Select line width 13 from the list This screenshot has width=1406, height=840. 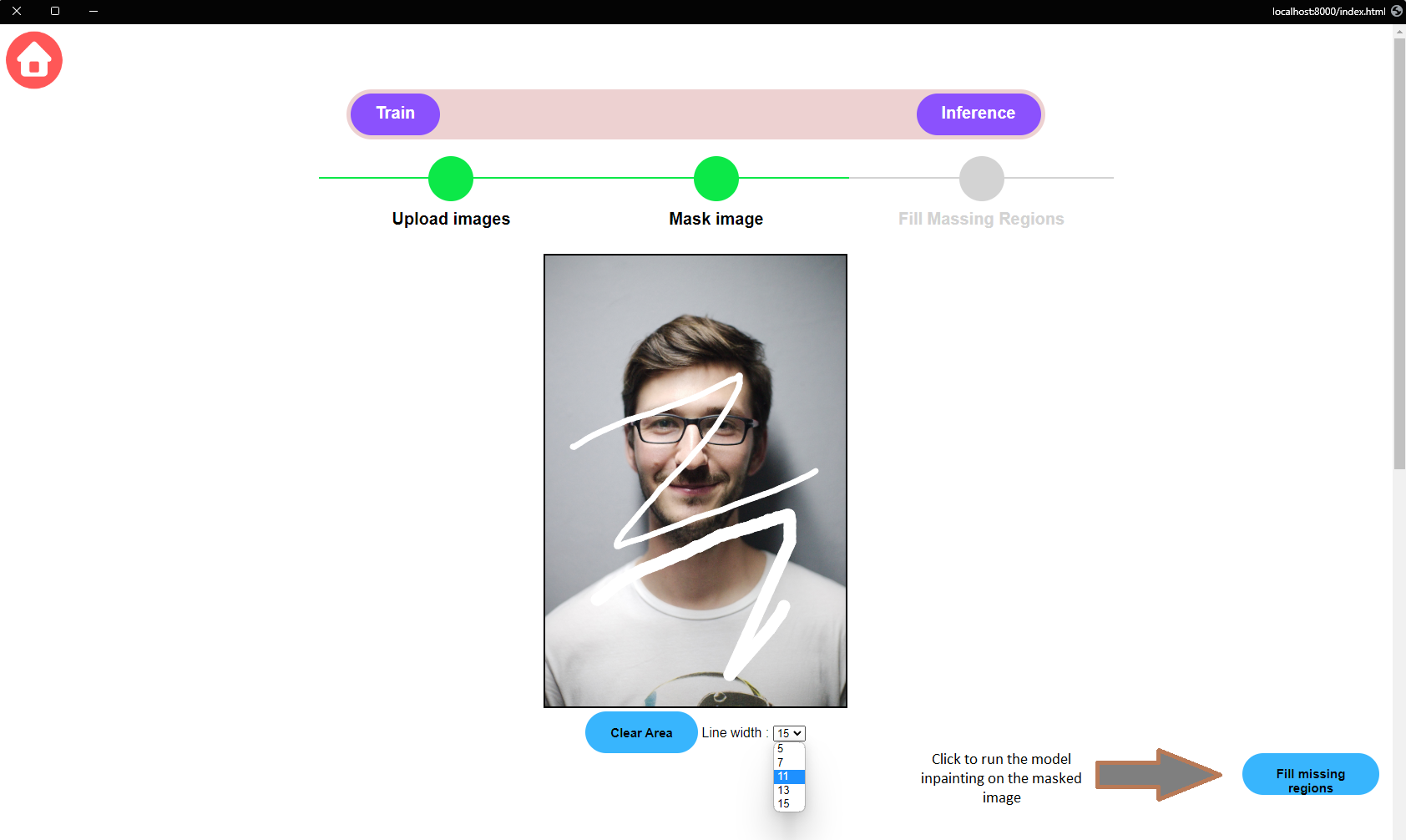(x=783, y=789)
